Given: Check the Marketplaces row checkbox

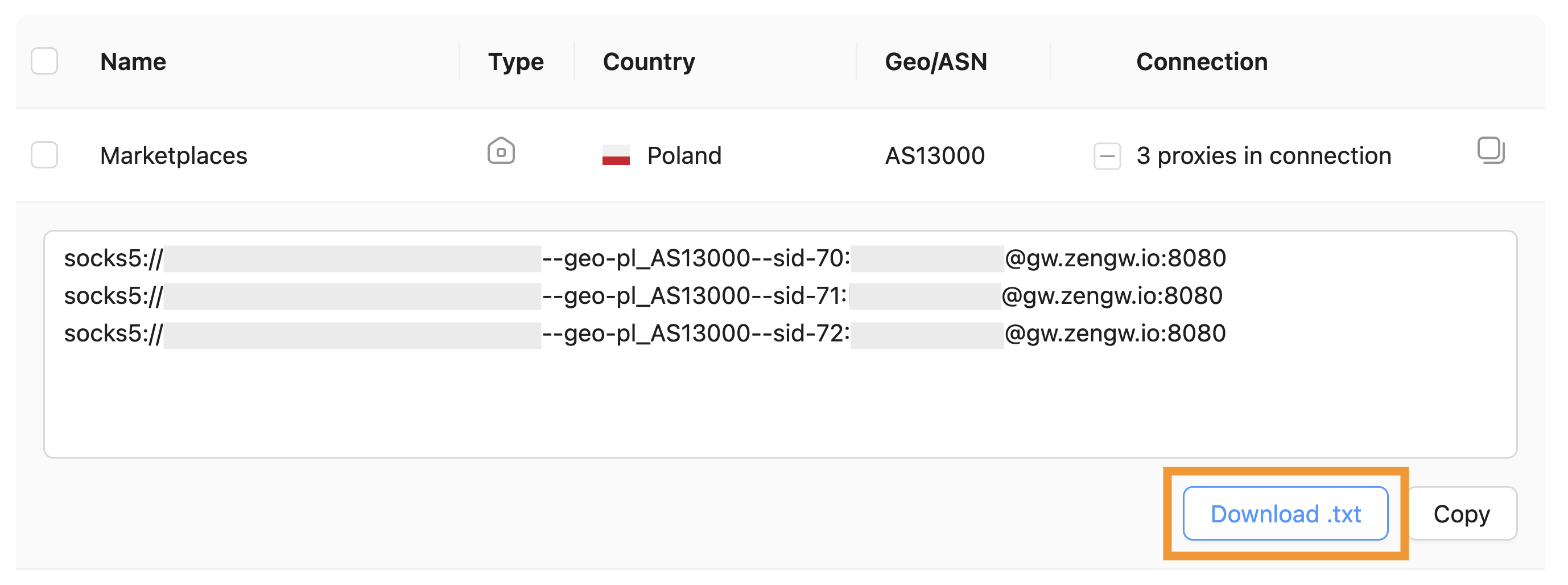Looking at the screenshot, I should click(44, 155).
